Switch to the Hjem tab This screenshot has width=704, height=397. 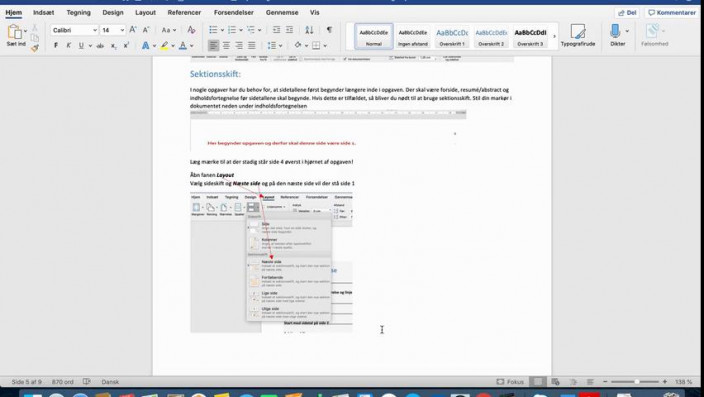(x=13, y=13)
